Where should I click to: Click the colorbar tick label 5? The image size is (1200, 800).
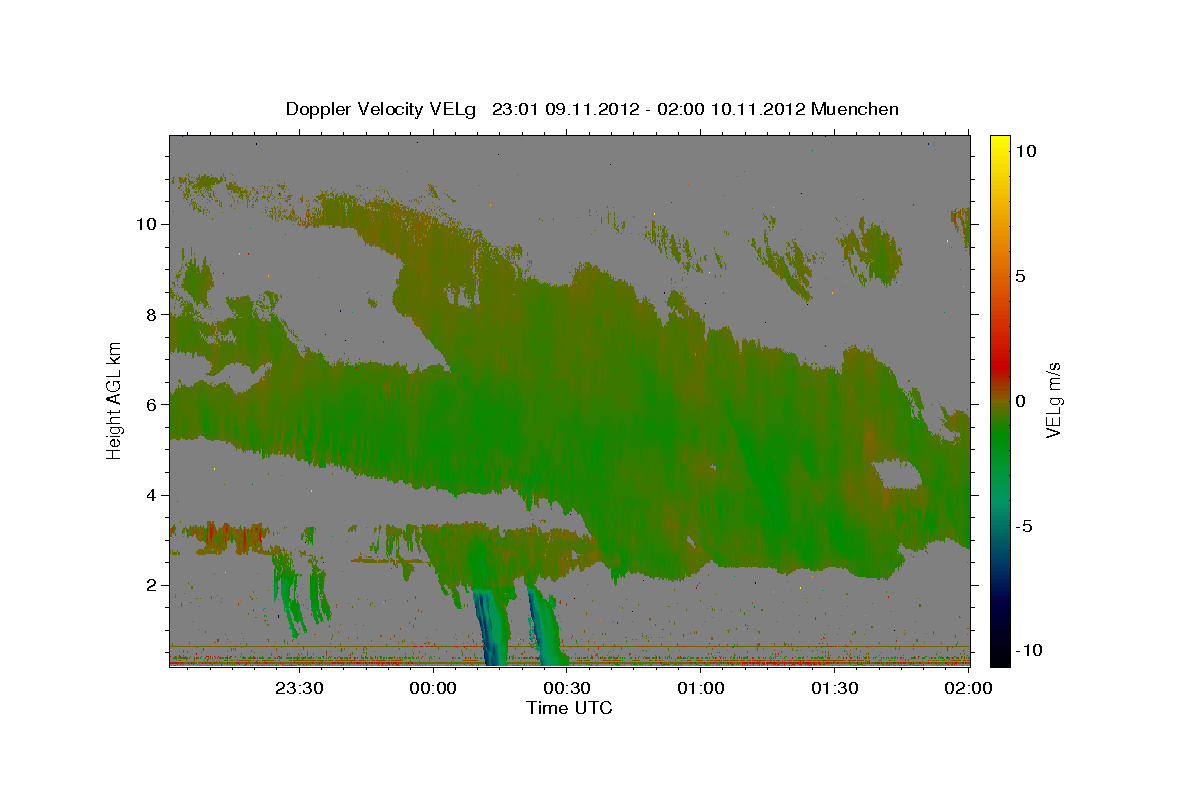1023,275
